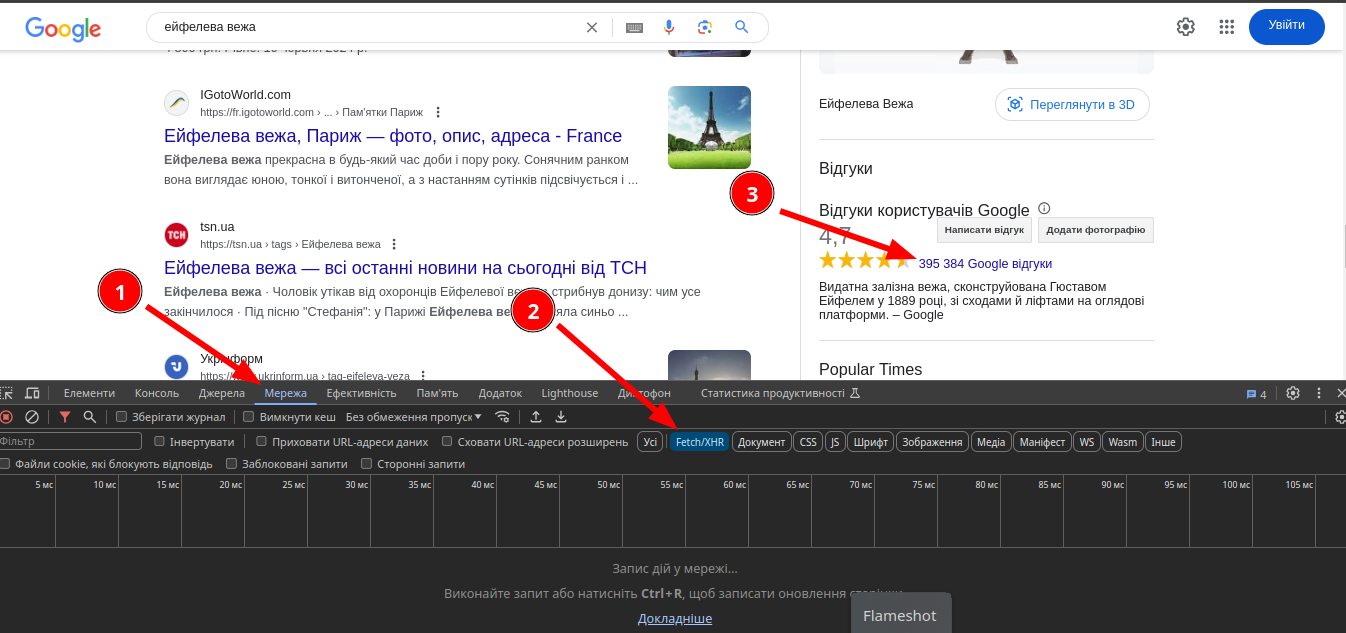
Task: Open DevTools settings gear
Action: (1293, 393)
